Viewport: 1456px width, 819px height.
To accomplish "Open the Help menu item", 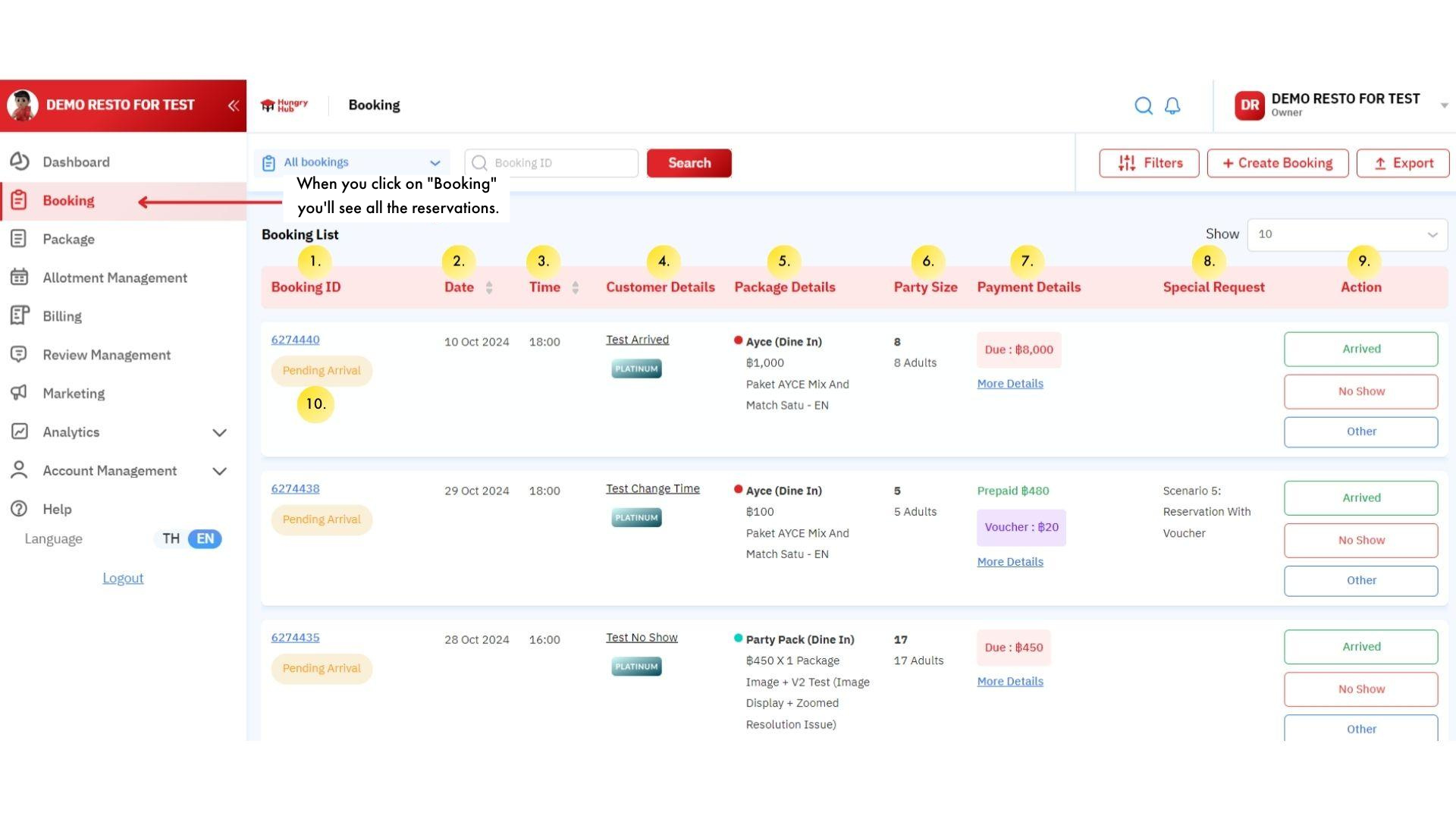I will [57, 509].
